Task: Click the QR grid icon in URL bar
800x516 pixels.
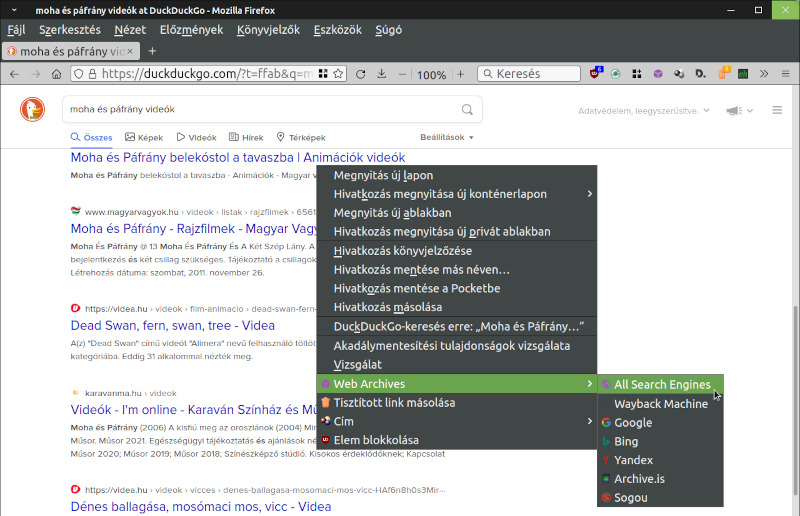Action: pyautogui.click(x=323, y=73)
